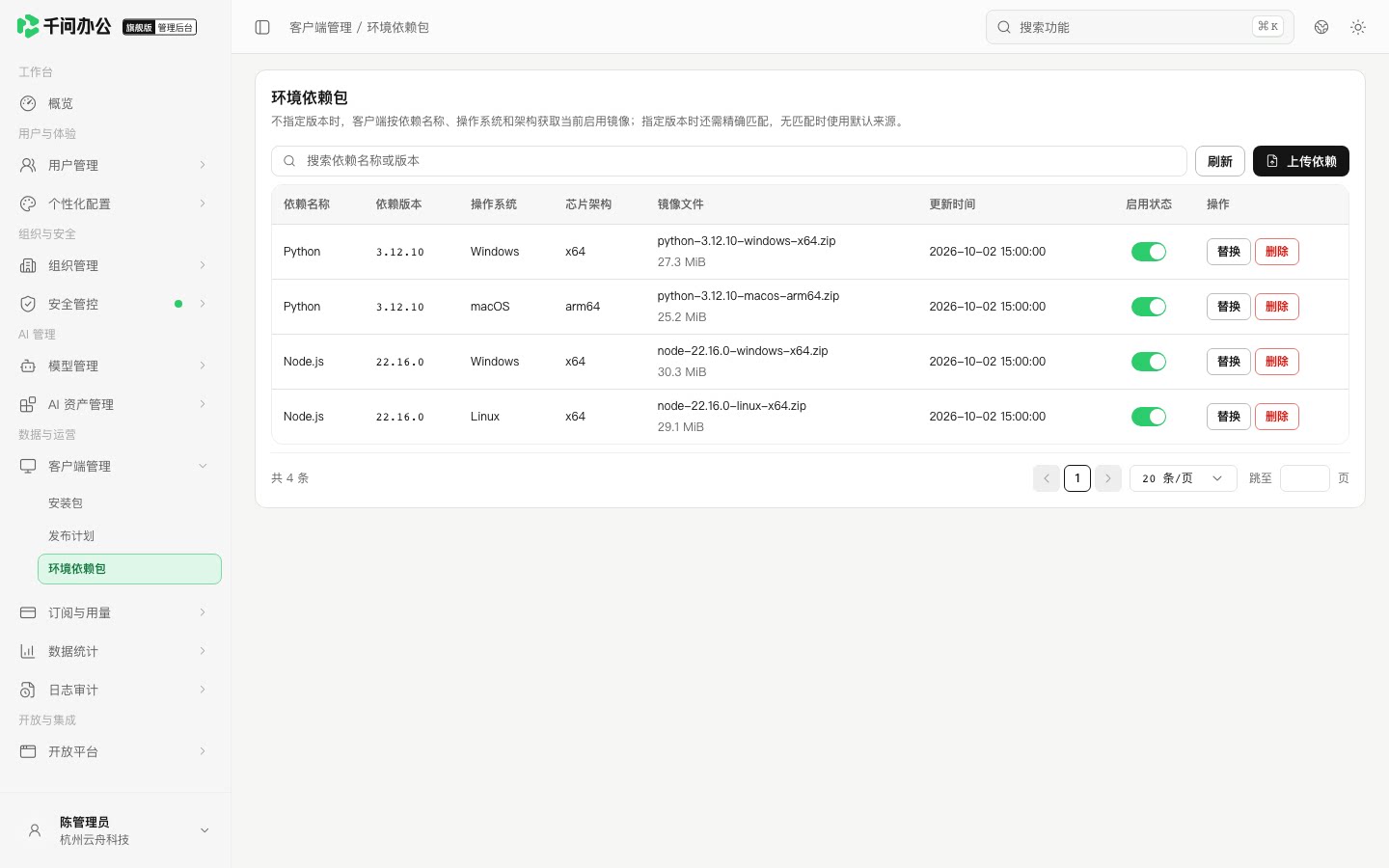Open the 20 条/页 page size dropdown
This screenshot has width=1389, height=868.
pos(1183,478)
